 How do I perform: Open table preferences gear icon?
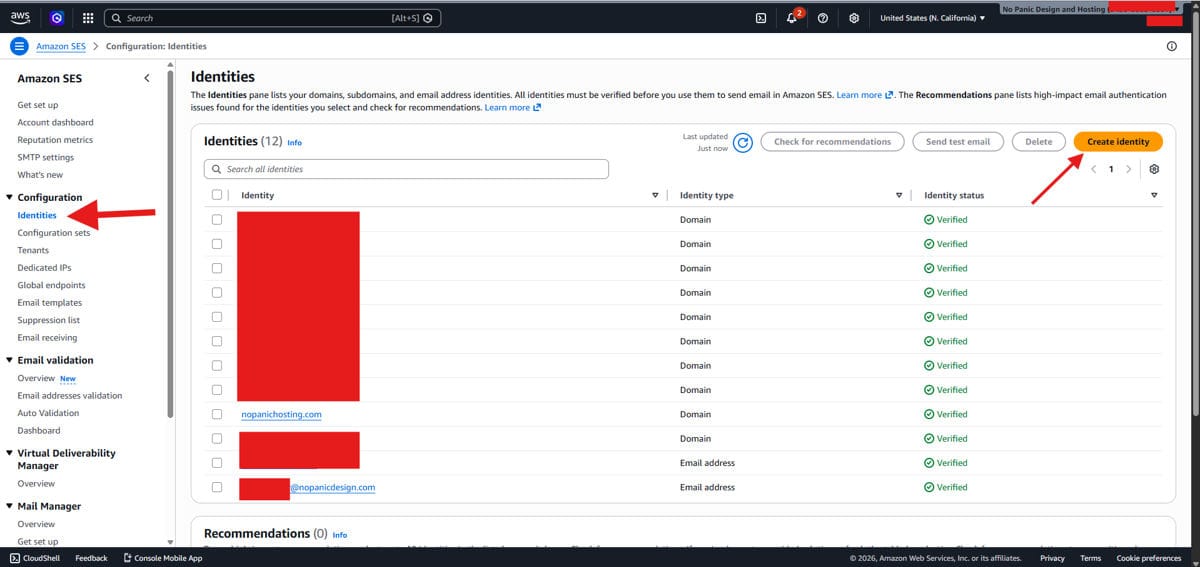[1154, 169]
